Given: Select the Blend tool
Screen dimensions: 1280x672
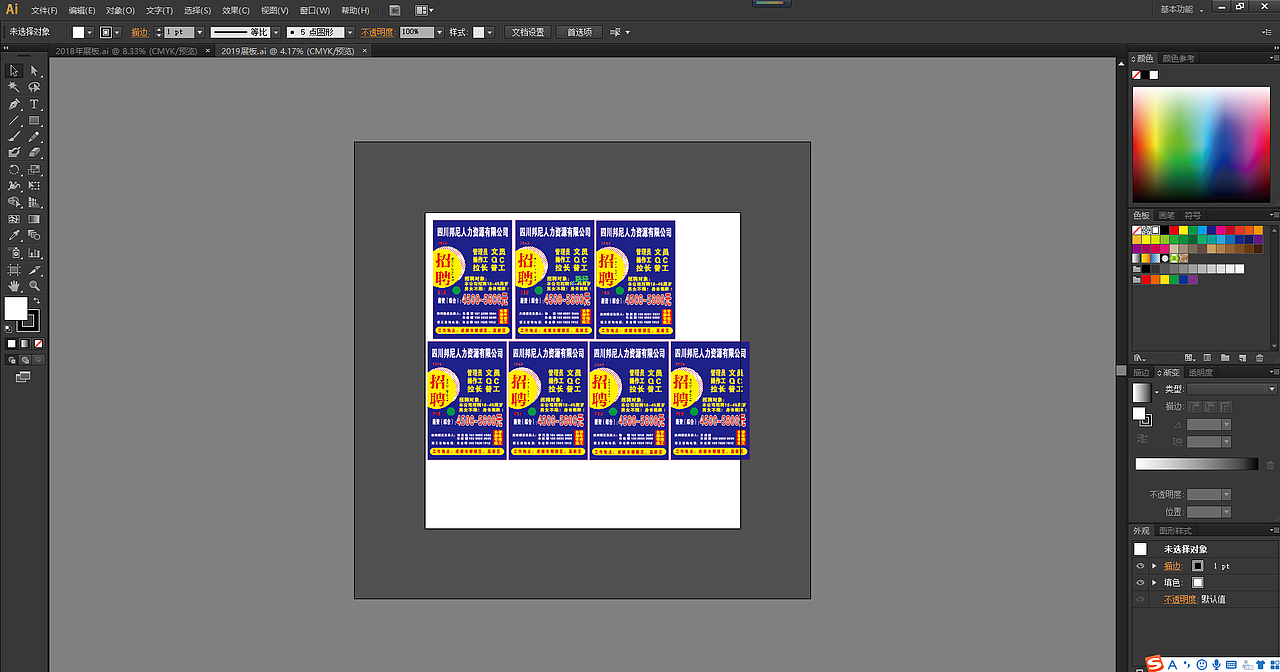Looking at the screenshot, I should 34,236.
